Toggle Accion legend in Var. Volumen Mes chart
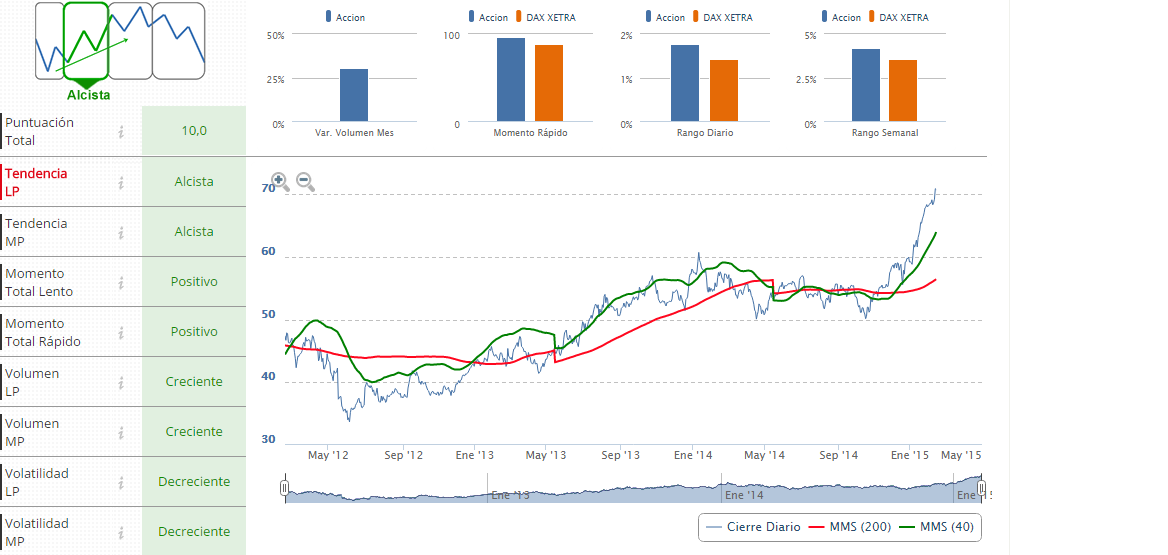1168x555 pixels. (x=346, y=17)
